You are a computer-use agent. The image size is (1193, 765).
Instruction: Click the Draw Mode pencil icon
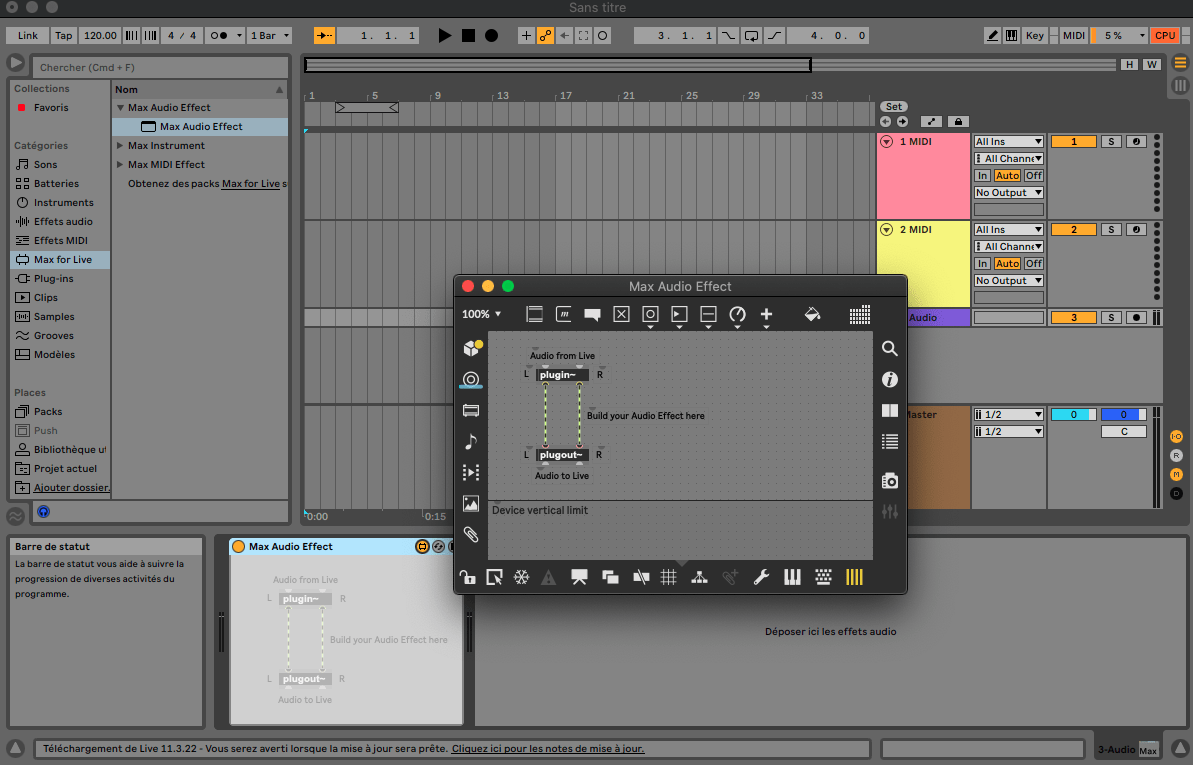[x=992, y=35]
